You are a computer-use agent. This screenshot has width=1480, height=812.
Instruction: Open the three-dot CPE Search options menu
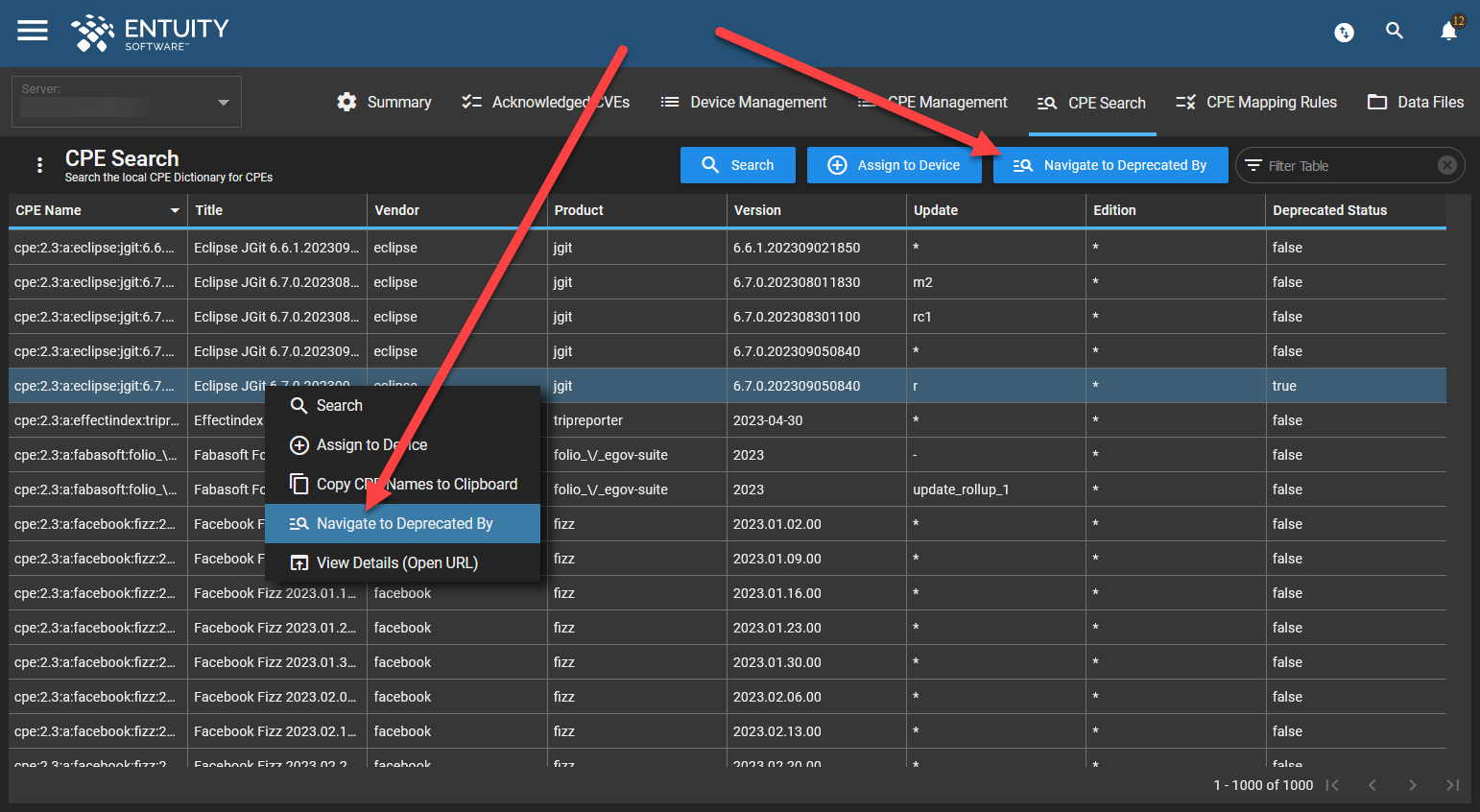click(39, 165)
